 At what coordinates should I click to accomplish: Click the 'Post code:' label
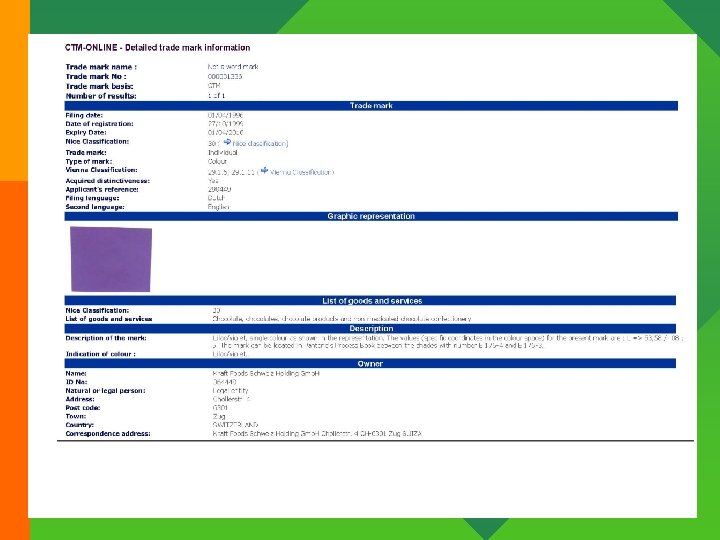tap(83, 408)
